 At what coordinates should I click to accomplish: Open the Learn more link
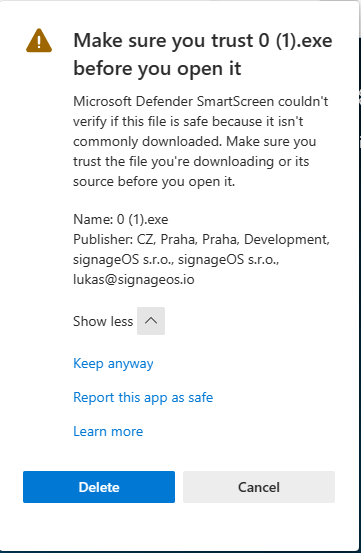click(x=108, y=431)
